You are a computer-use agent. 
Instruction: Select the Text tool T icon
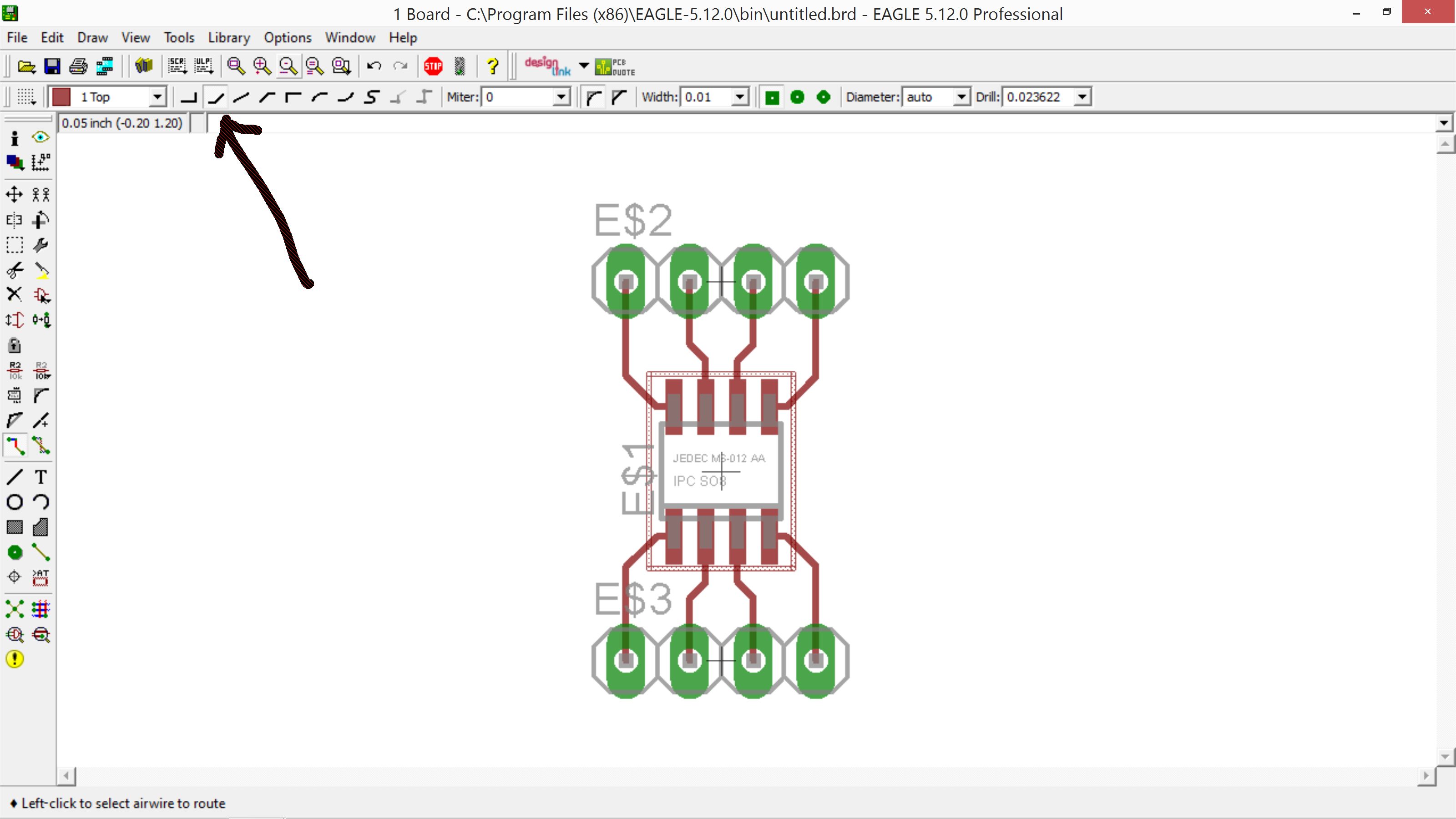40,478
